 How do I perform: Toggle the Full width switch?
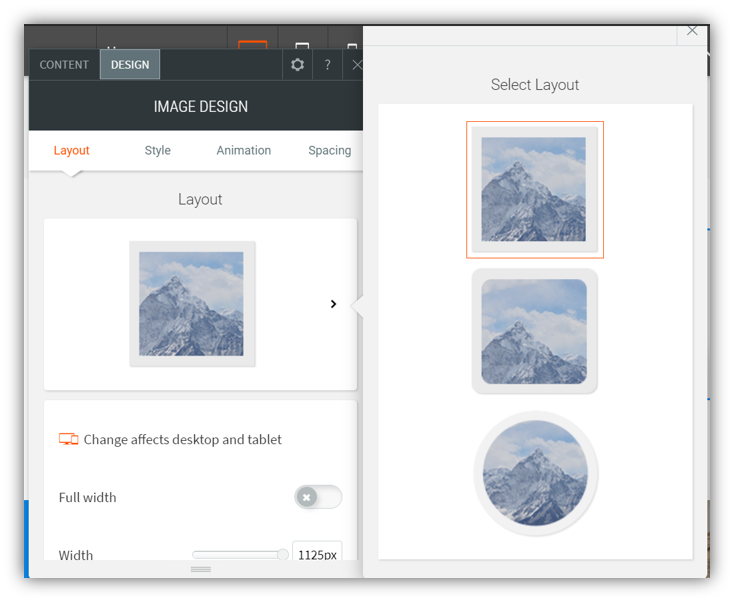(318, 497)
